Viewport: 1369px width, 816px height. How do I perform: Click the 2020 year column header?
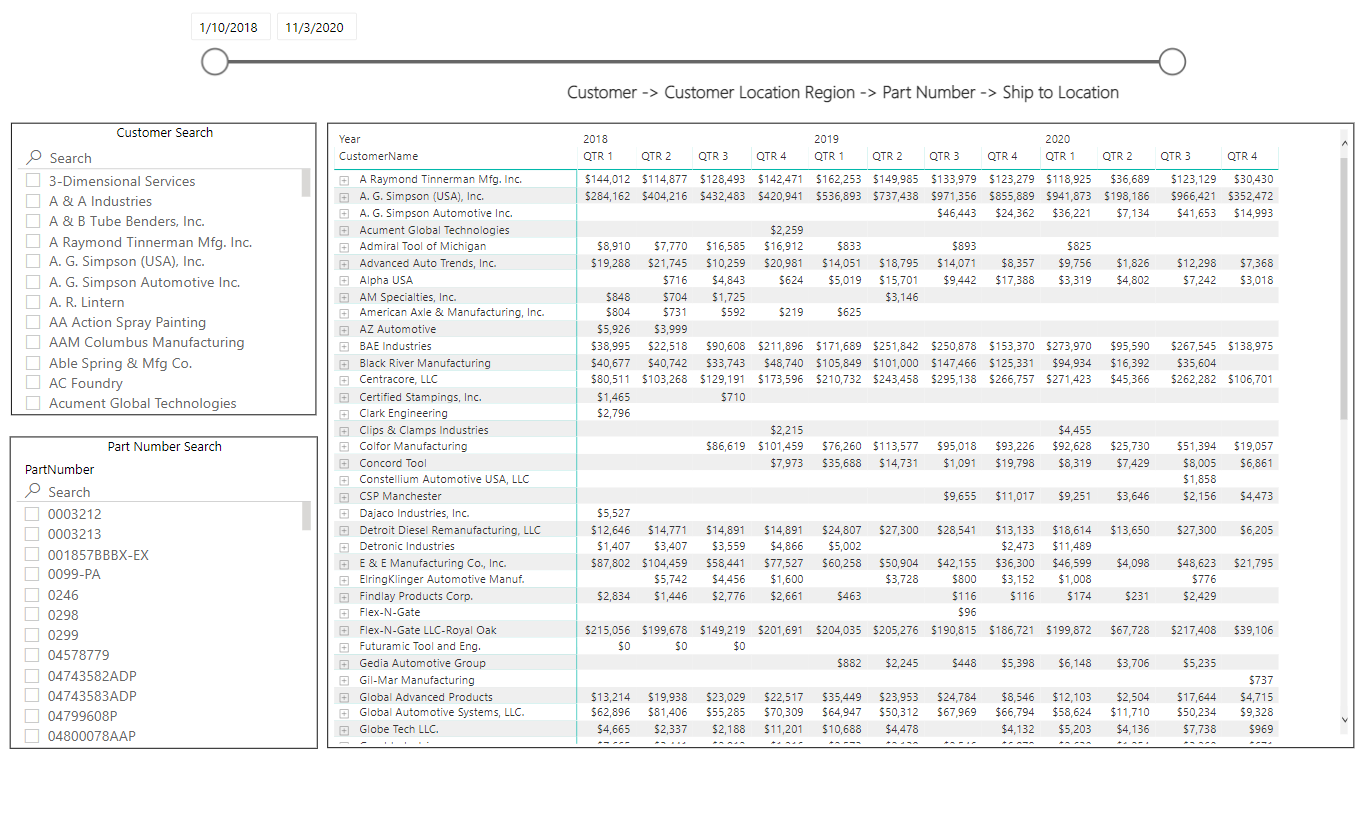(1057, 139)
